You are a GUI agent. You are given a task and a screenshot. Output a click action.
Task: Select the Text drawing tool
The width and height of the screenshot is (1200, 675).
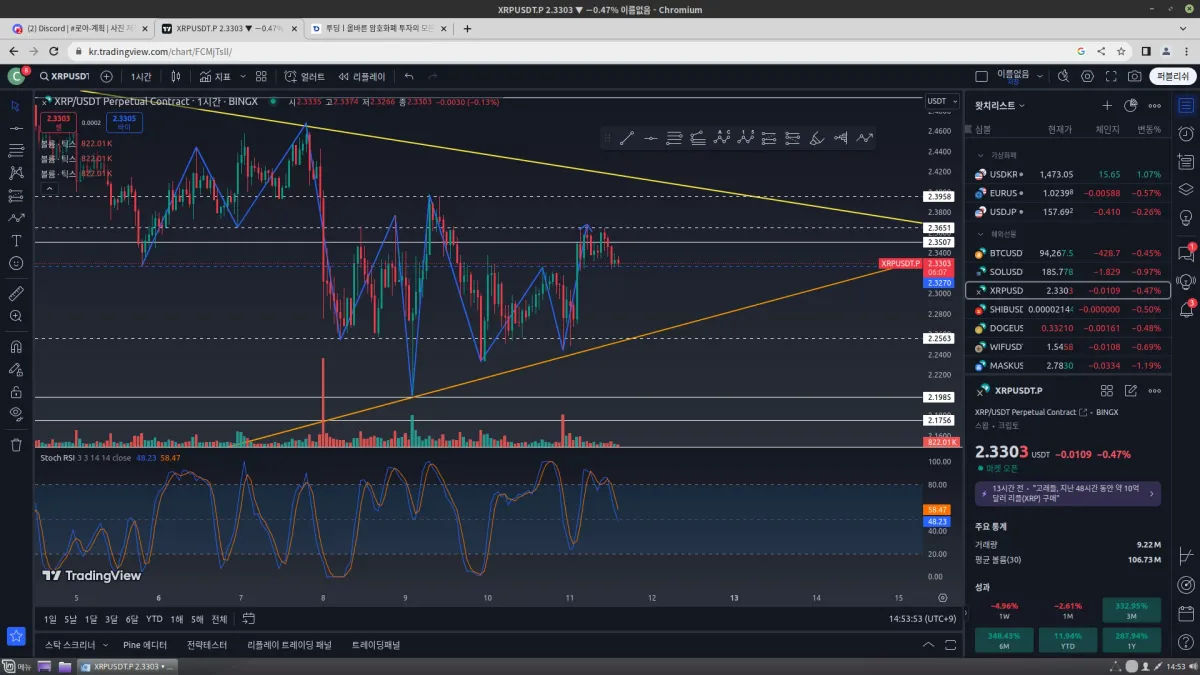(x=16, y=240)
